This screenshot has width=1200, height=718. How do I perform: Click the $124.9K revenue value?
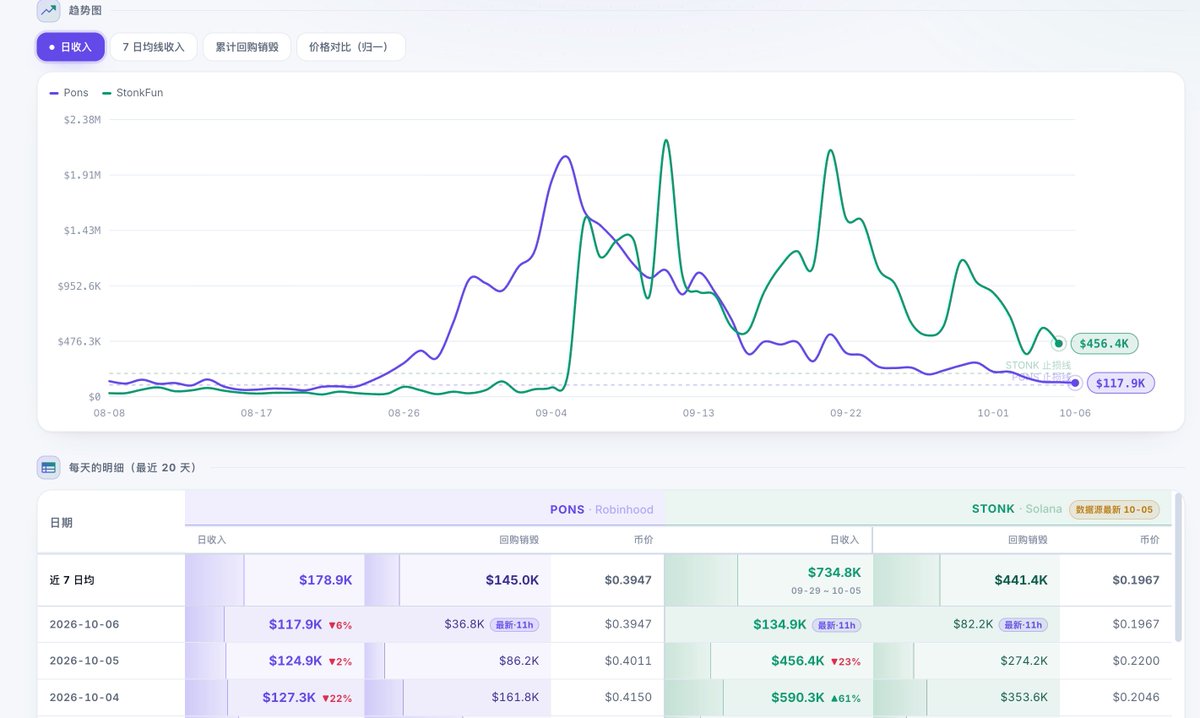click(295, 661)
